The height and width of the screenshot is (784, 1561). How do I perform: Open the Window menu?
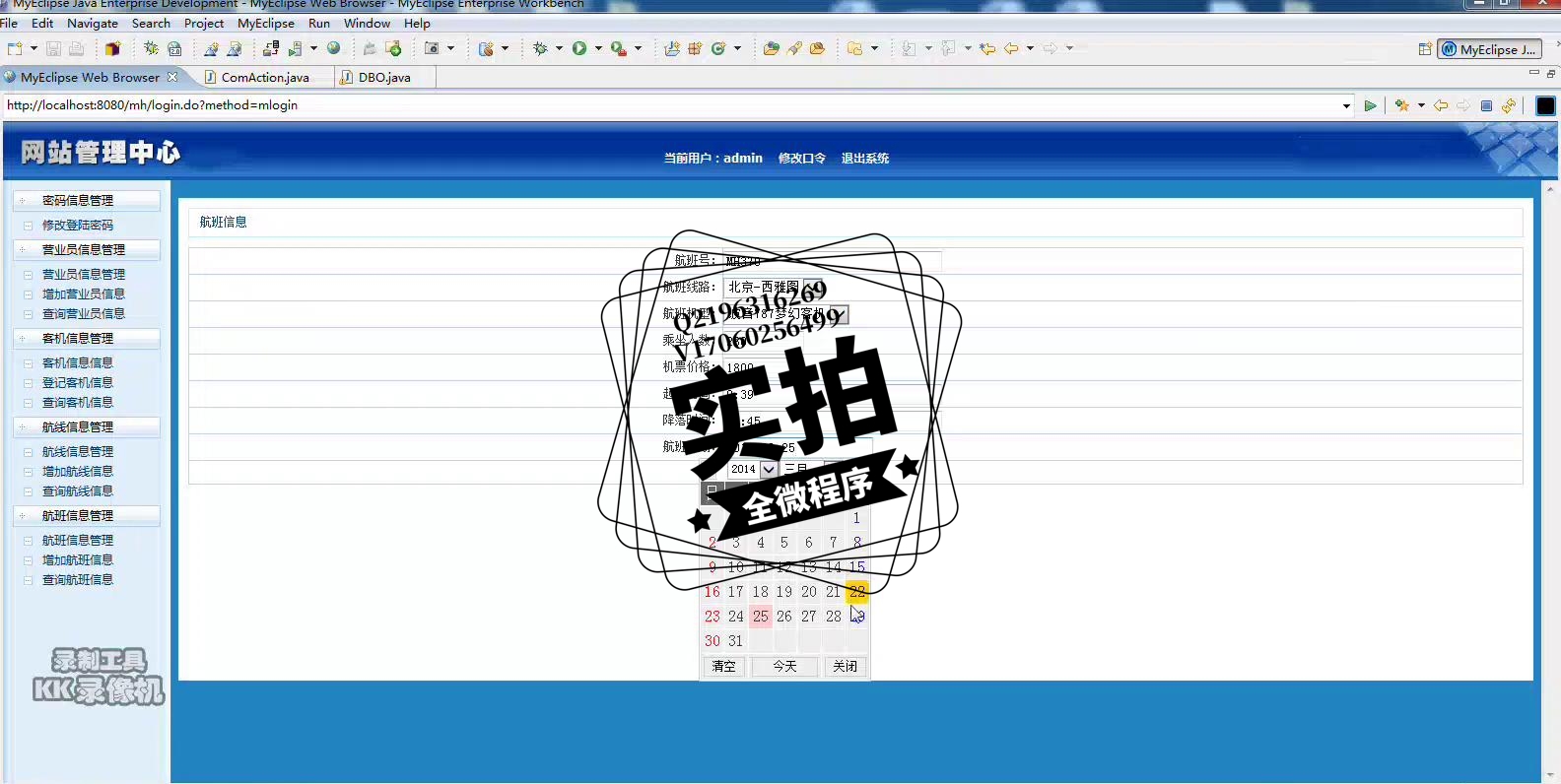point(367,23)
